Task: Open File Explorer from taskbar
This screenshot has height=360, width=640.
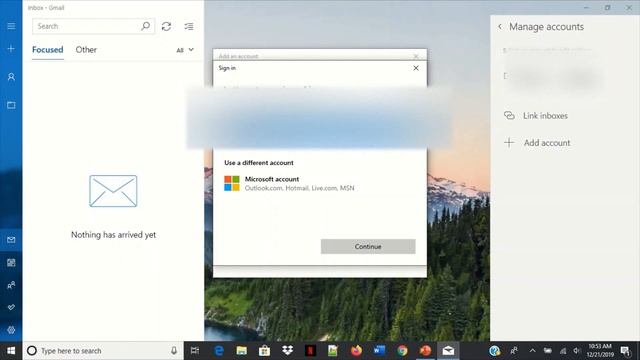Action: pos(242,351)
